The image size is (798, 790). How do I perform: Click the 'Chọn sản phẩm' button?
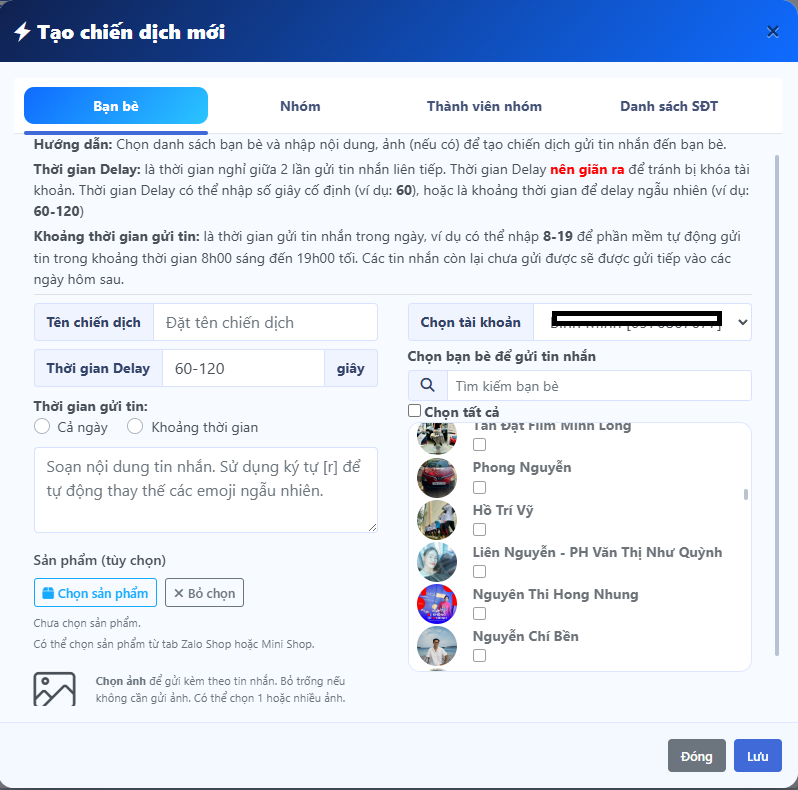point(95,593)
